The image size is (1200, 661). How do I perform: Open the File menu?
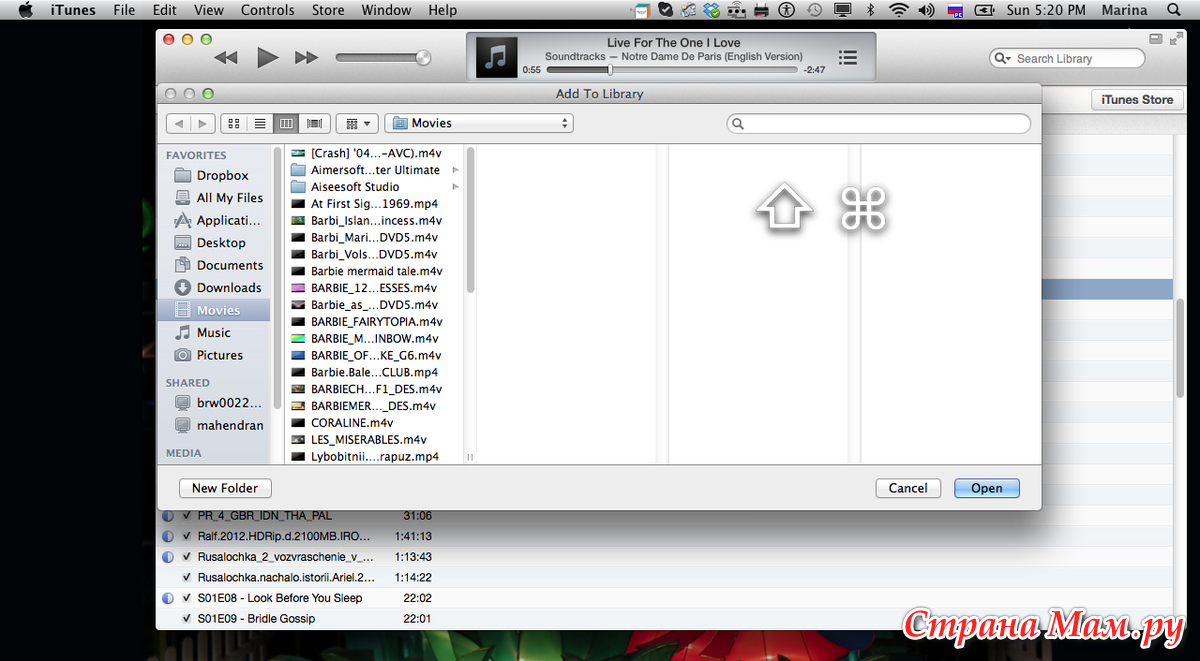(x=124, y=10)
